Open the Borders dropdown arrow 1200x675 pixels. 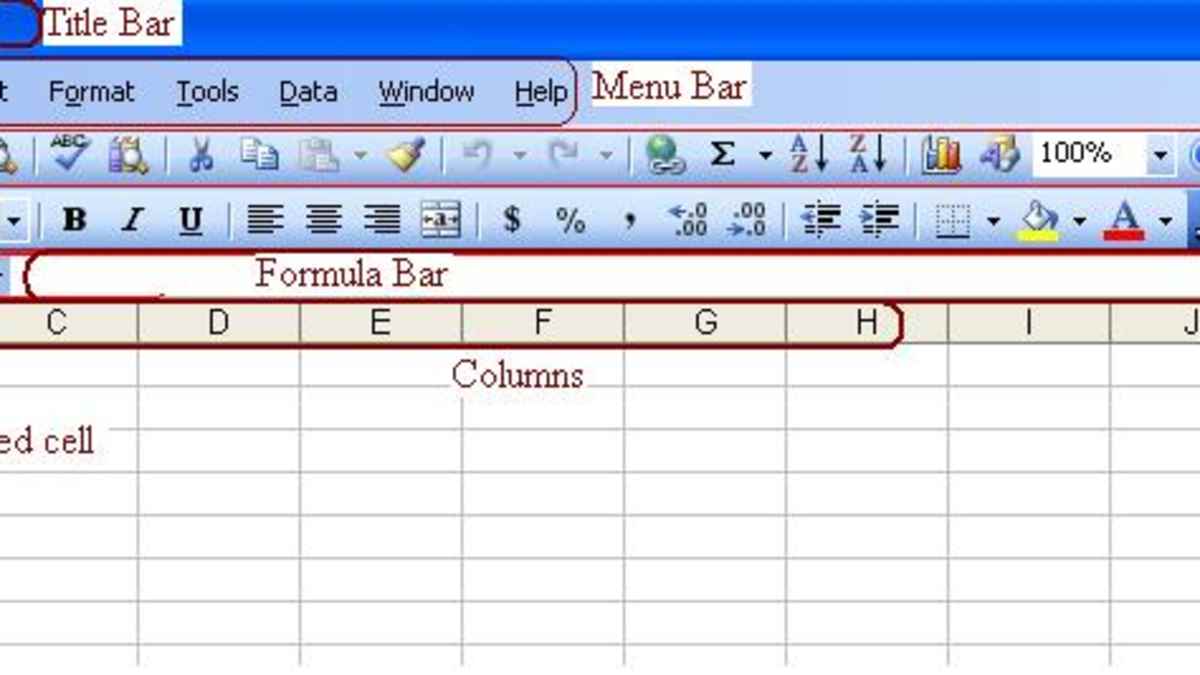(x=993, y=220)
